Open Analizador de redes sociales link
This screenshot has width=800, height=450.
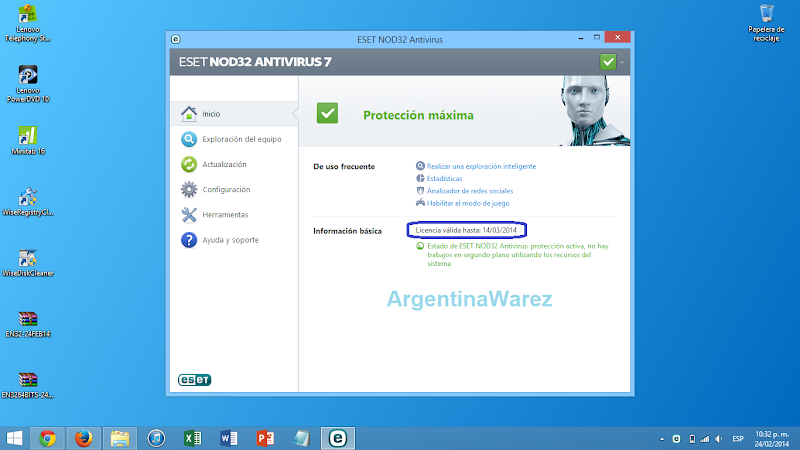470,191
